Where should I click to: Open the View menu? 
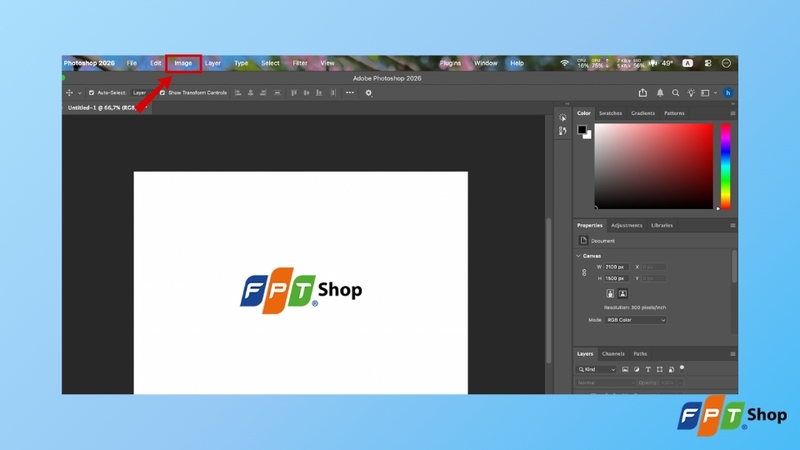coord(327,63)
